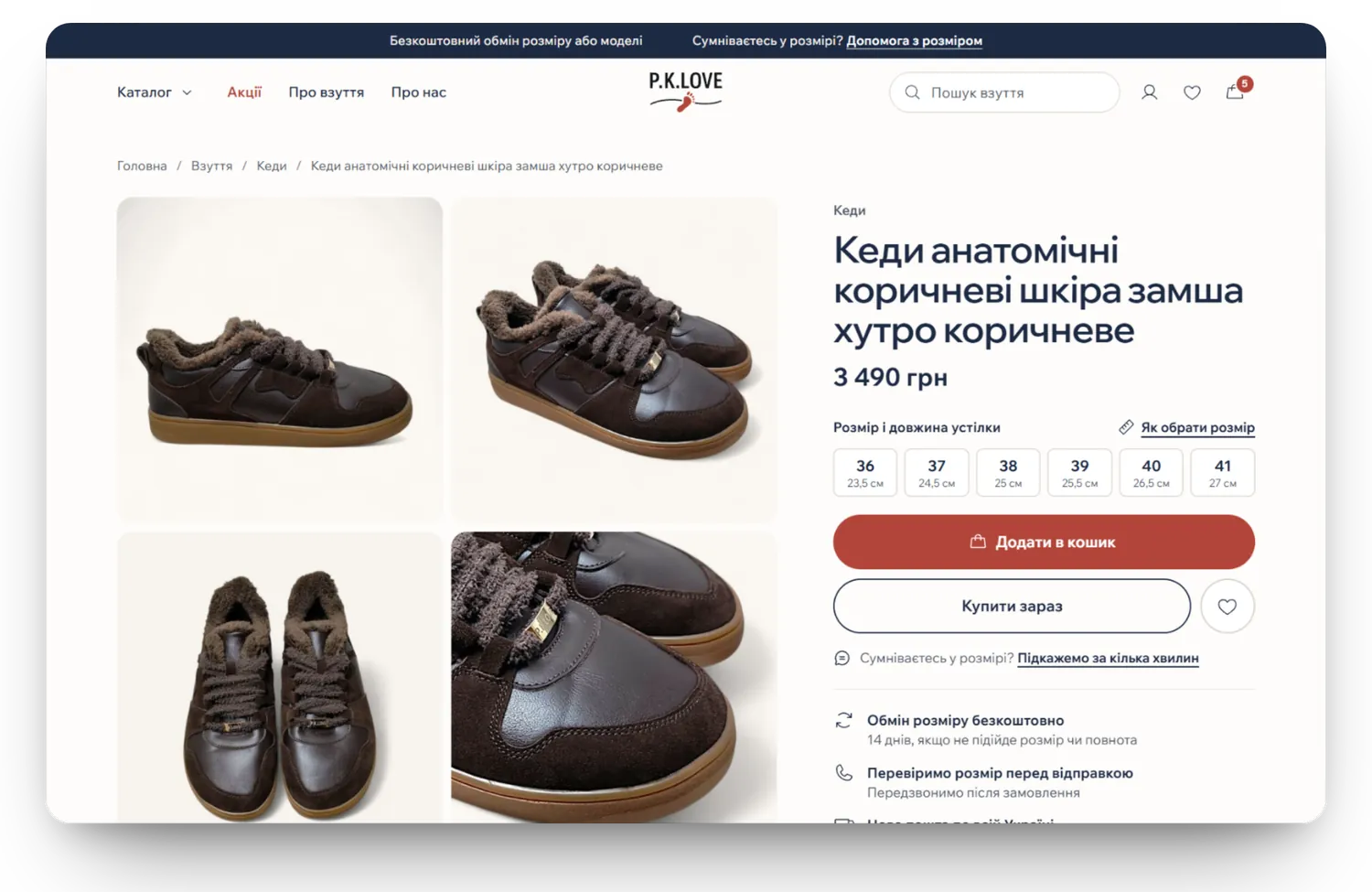Click Обмін розміру безкоштовно text

click(965, 720)
